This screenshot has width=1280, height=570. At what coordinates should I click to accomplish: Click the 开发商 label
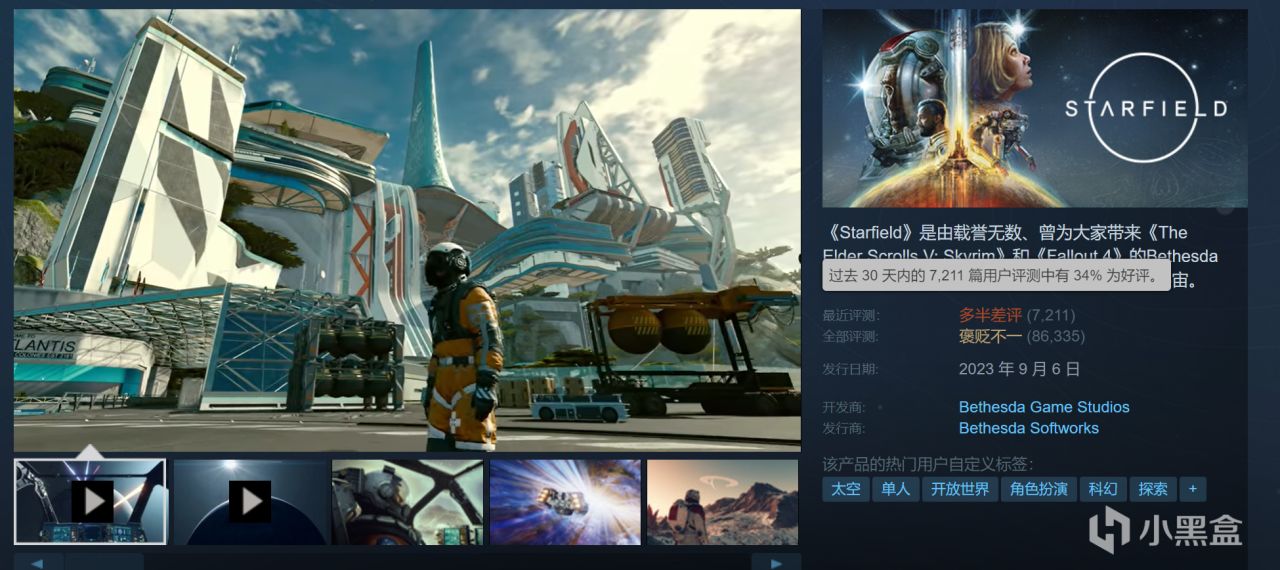pos(845,407)
